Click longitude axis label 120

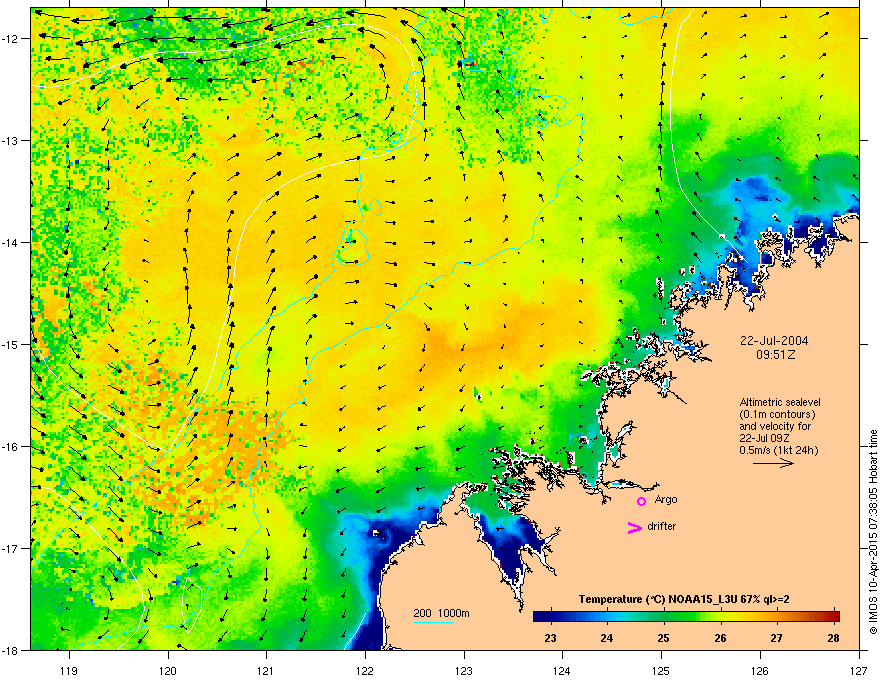(168, 670)
